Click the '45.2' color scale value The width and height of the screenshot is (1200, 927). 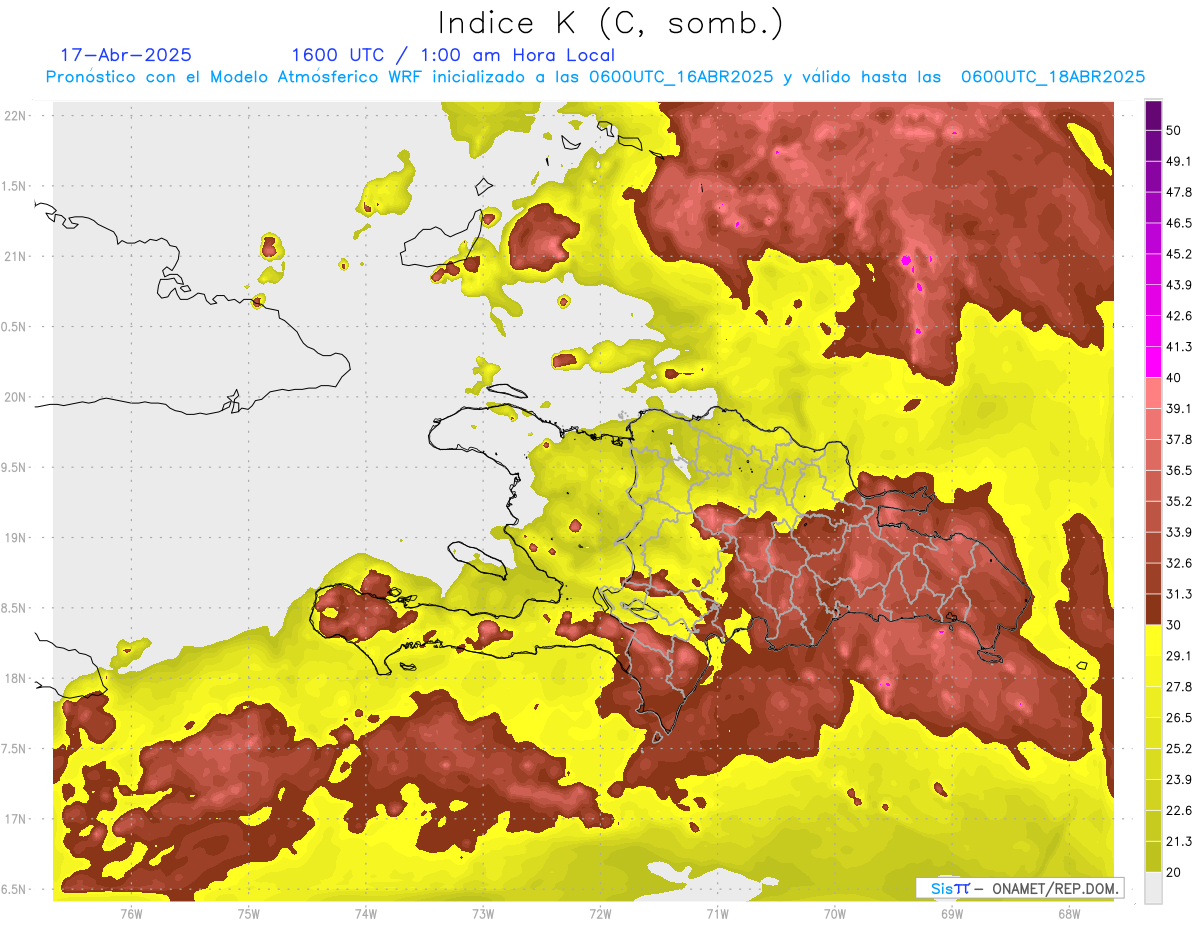[x=1179, y=254]
